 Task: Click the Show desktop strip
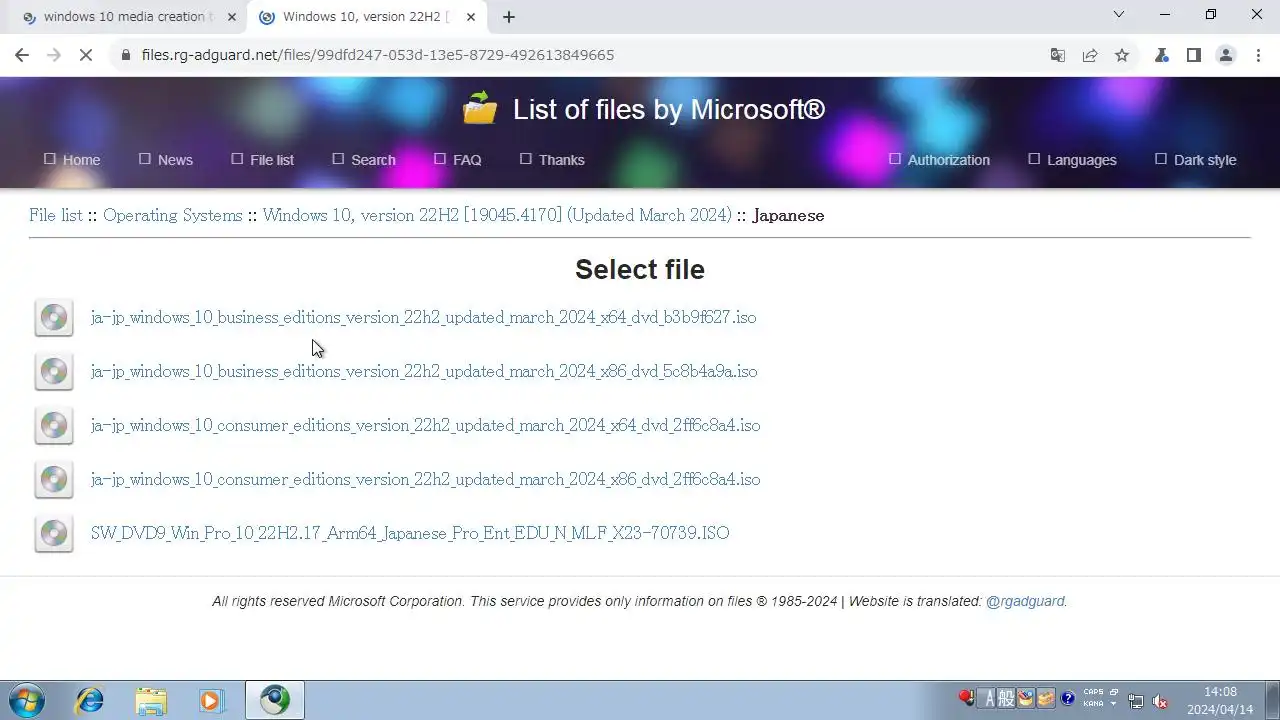[1273, 700]
